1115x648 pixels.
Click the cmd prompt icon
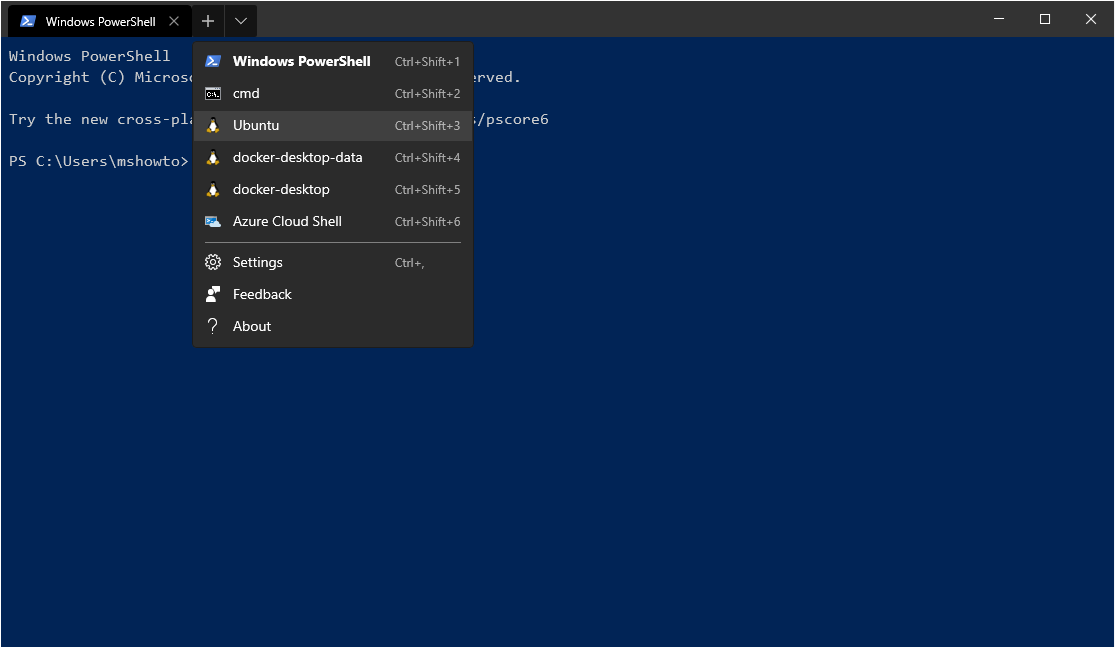pyautogui.click(x=213, y=93)
